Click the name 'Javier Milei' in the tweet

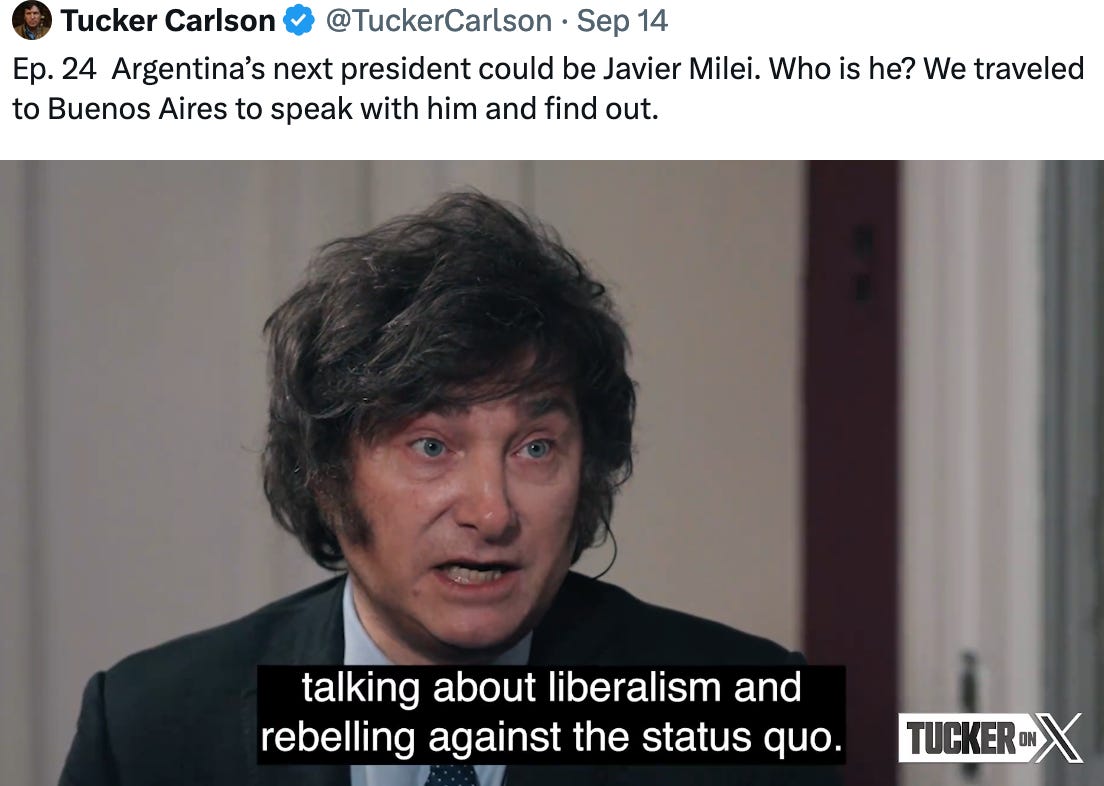coord(682,68)
